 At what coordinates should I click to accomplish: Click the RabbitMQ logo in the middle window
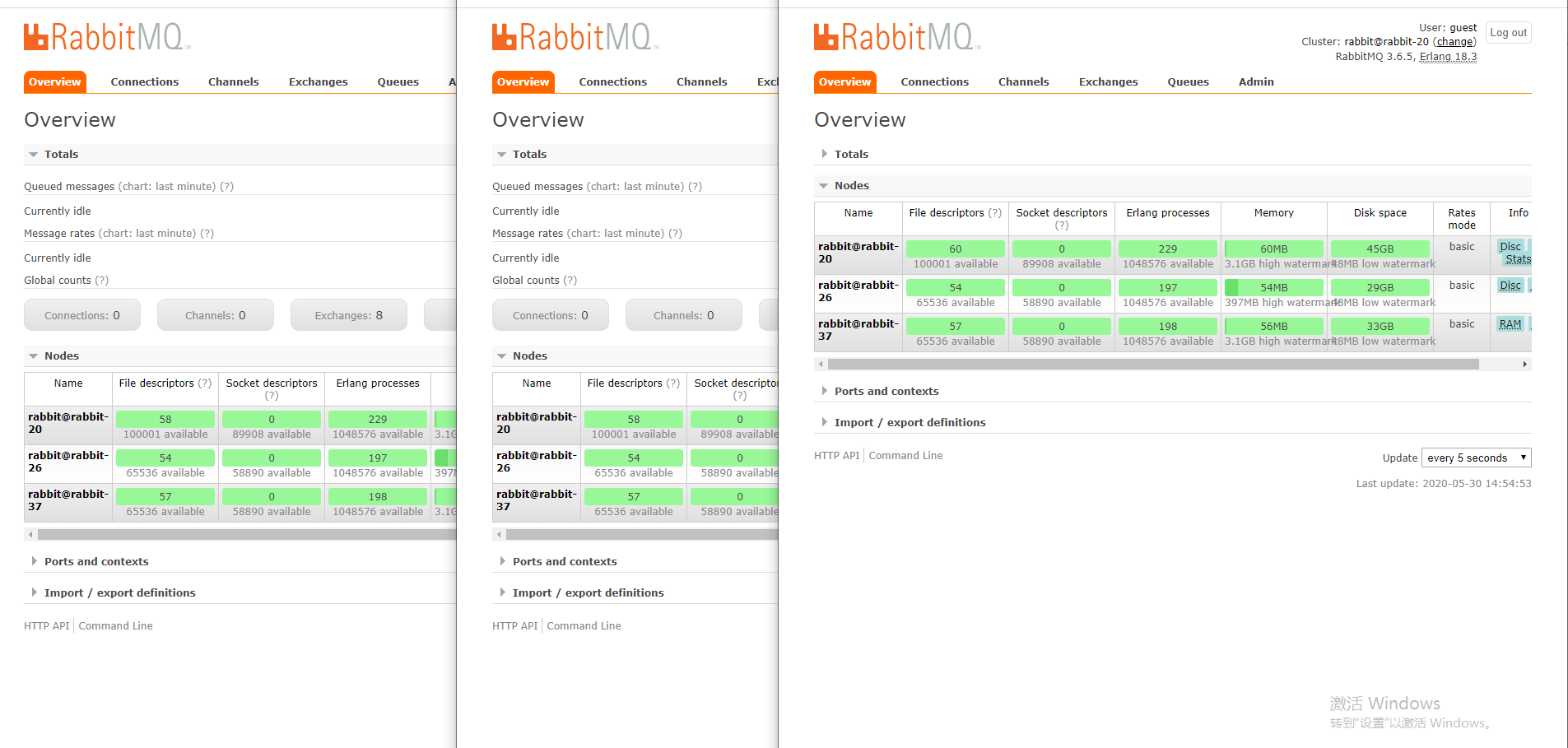click(x=575, y=37)
